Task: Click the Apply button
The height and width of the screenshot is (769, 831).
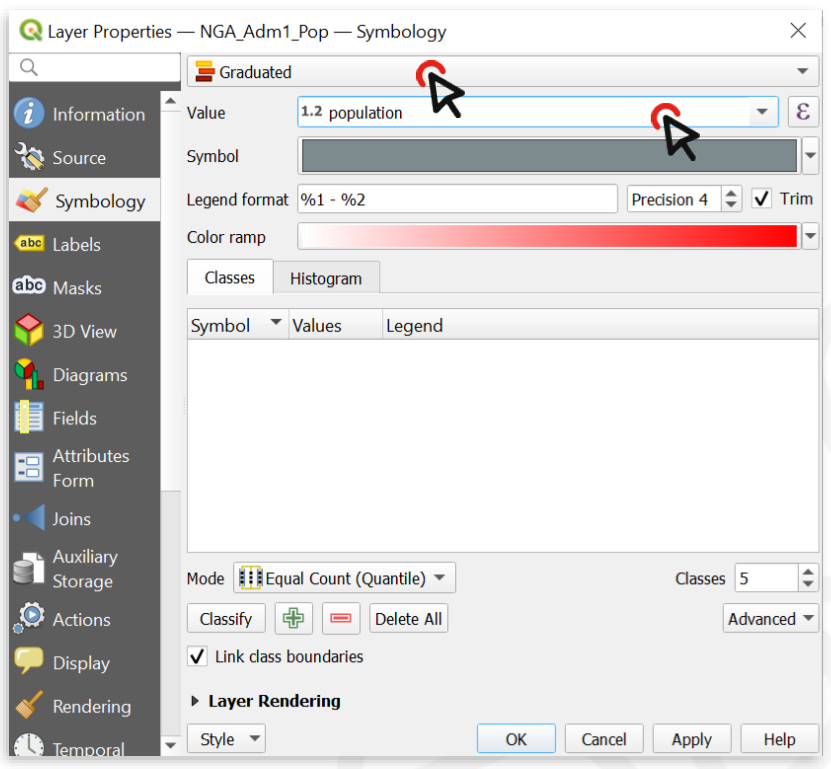Action: coord(691,740)
